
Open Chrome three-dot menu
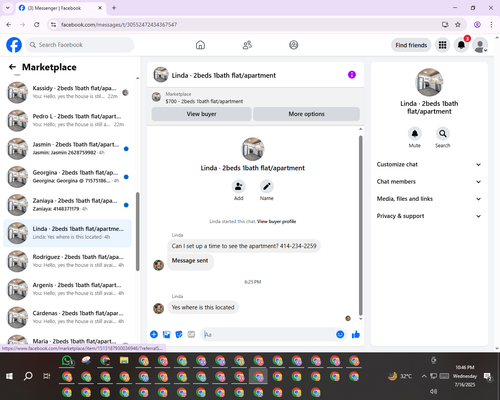pyautogui.click(x=491, y=25)
